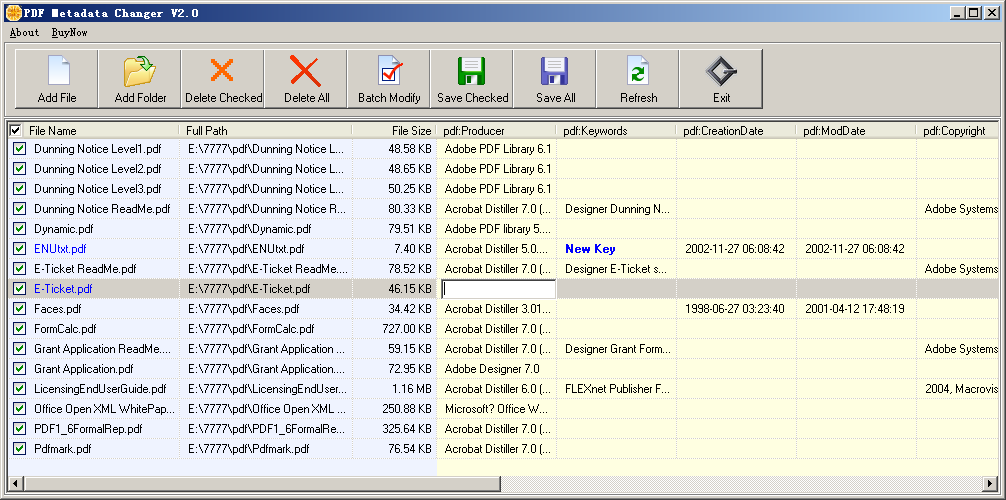Open the About menu
Viewport: 1006px width, 500px height.
24,32
